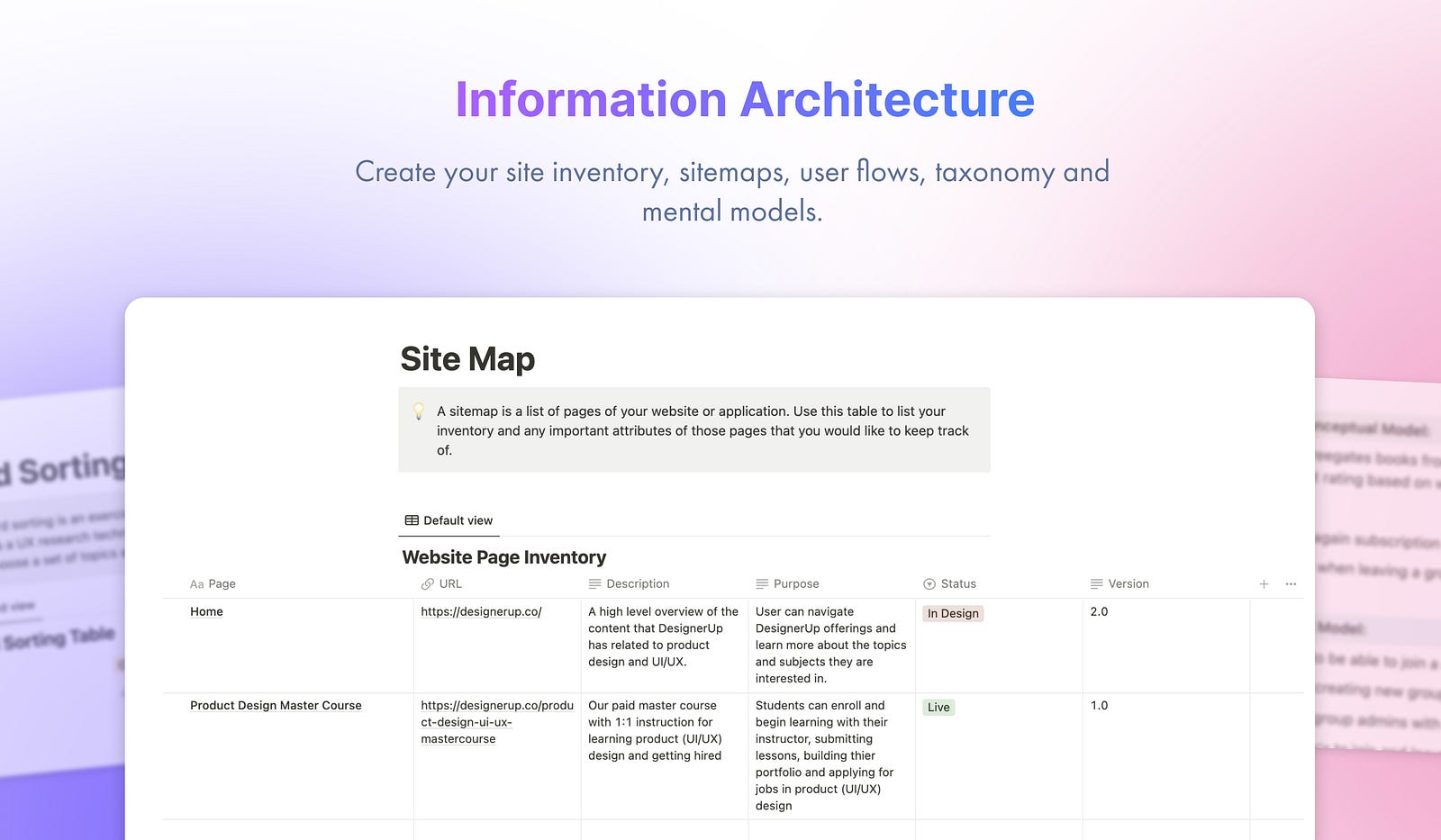
Task: Click the lightbulb icon in the callout
Action: click(x=418, y=411)
